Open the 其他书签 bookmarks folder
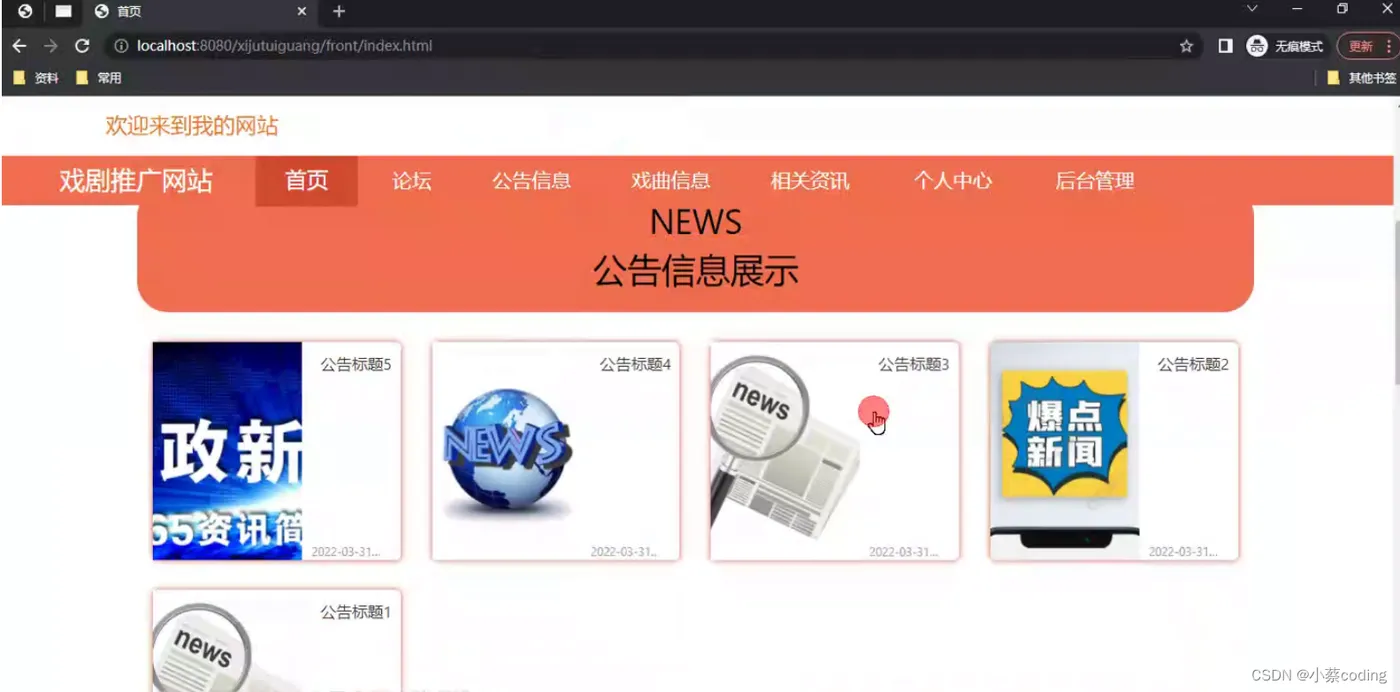The width and height of the screenshot is (1400, 692). point(1361,78)
